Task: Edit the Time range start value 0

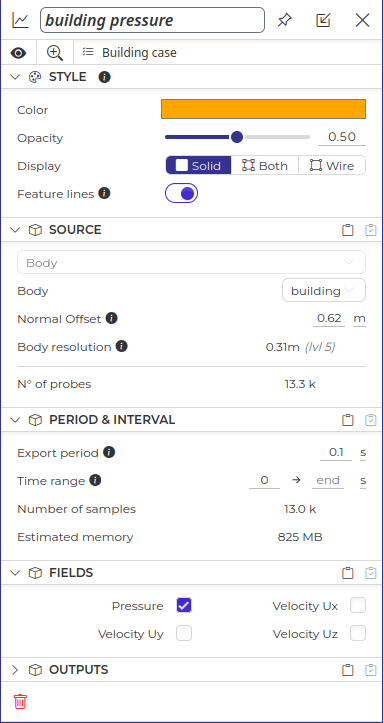Action: [264, 480]
